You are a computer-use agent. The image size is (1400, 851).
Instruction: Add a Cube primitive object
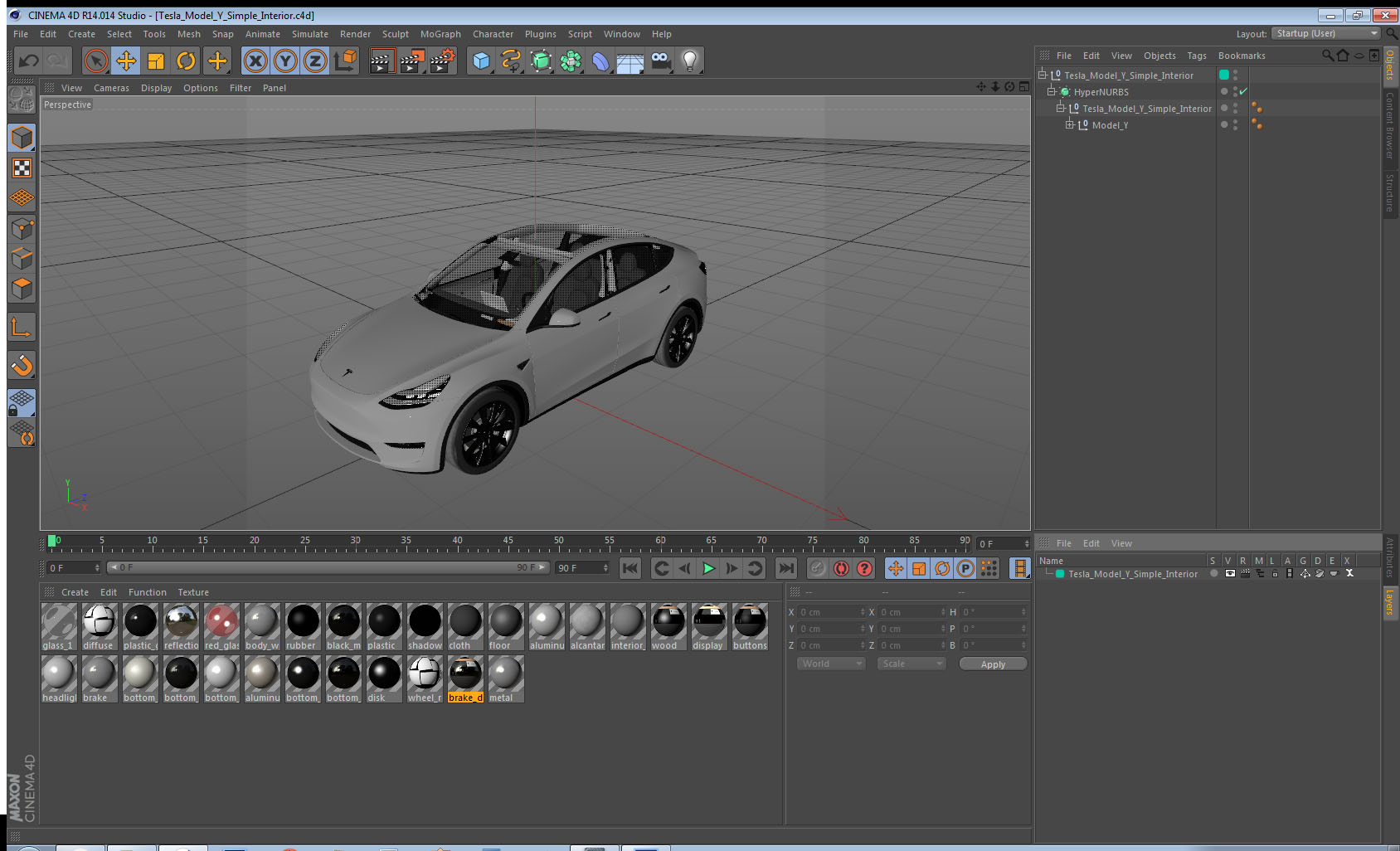point(481,61)
